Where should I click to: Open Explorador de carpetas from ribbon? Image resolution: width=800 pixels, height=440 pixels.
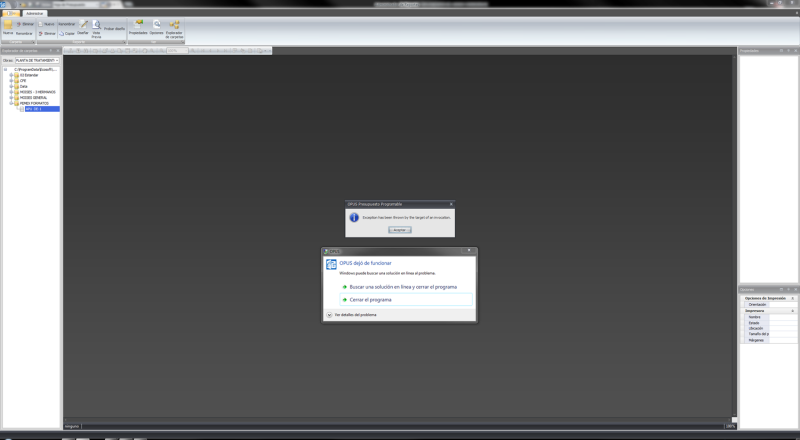pyautogui.click(x=174, y=27)
